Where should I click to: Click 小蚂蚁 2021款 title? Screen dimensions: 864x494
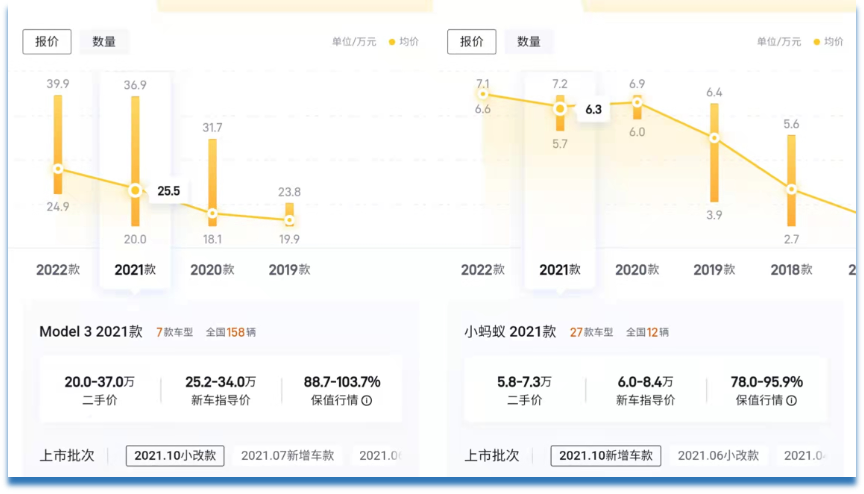click(x=510, y=332)
